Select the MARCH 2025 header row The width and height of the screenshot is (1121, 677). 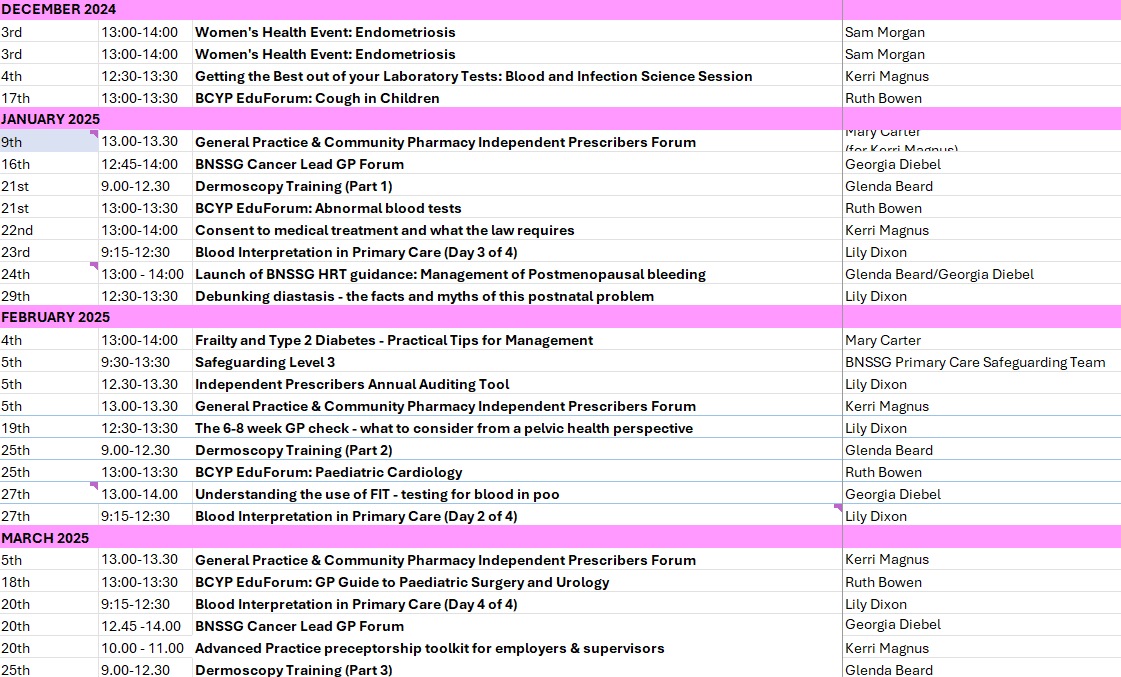(45, 538)
